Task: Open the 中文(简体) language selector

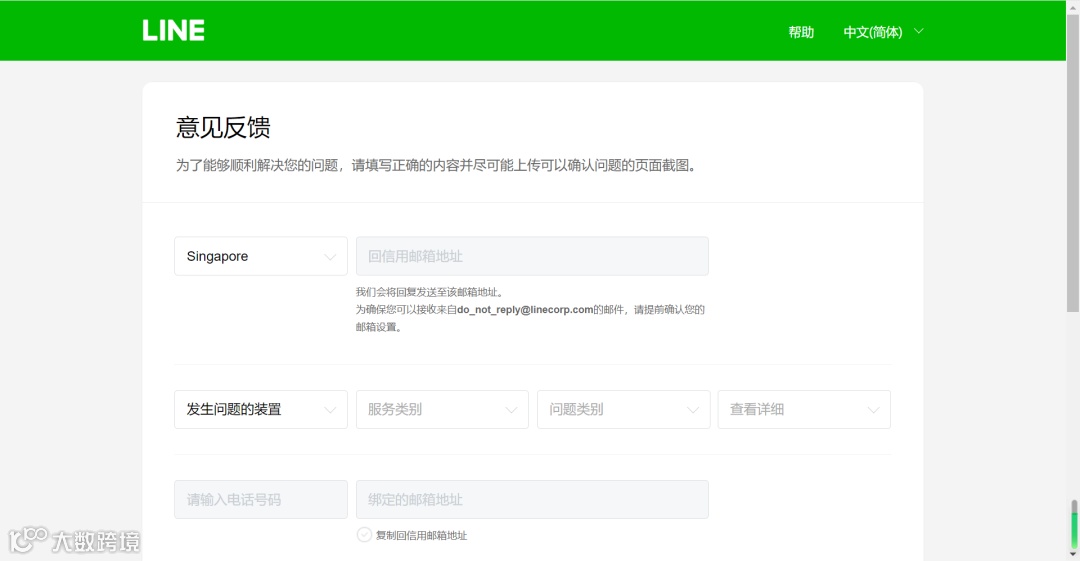Action: point(883,32)
